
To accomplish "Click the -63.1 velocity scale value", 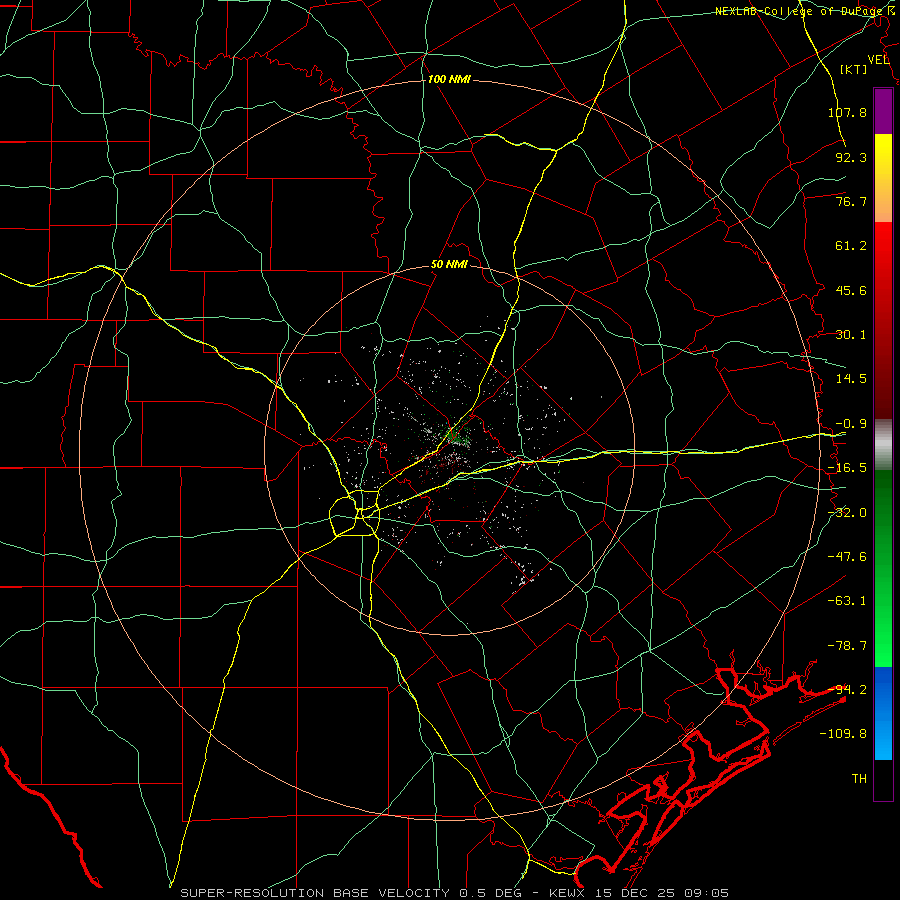I will pyautogui.click(x=847, y=601).
